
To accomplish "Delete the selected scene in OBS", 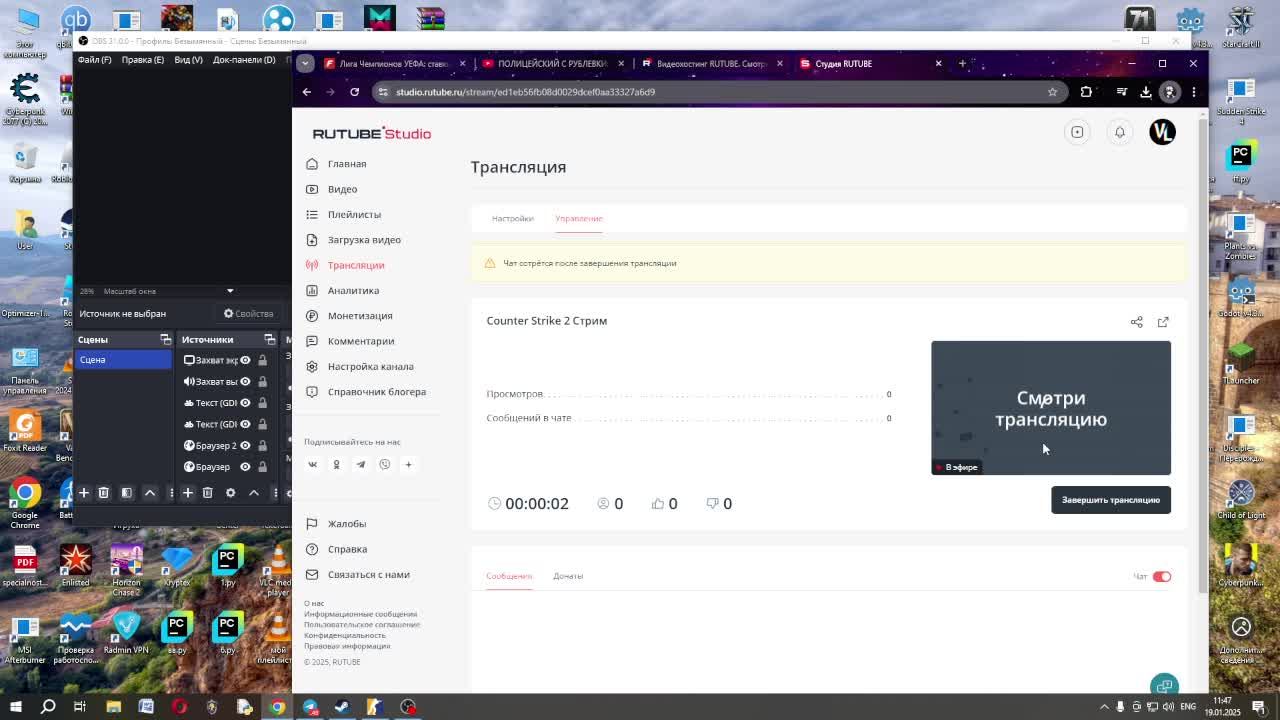I will tap(103, 492).
